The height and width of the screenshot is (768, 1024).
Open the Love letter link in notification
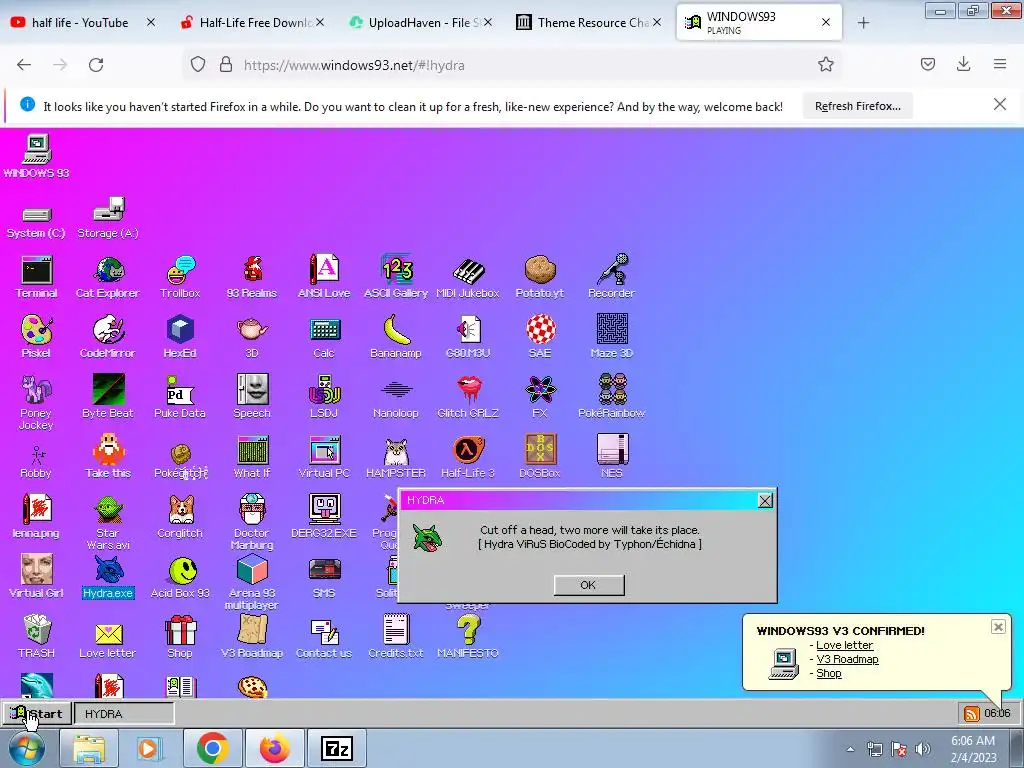844,645
